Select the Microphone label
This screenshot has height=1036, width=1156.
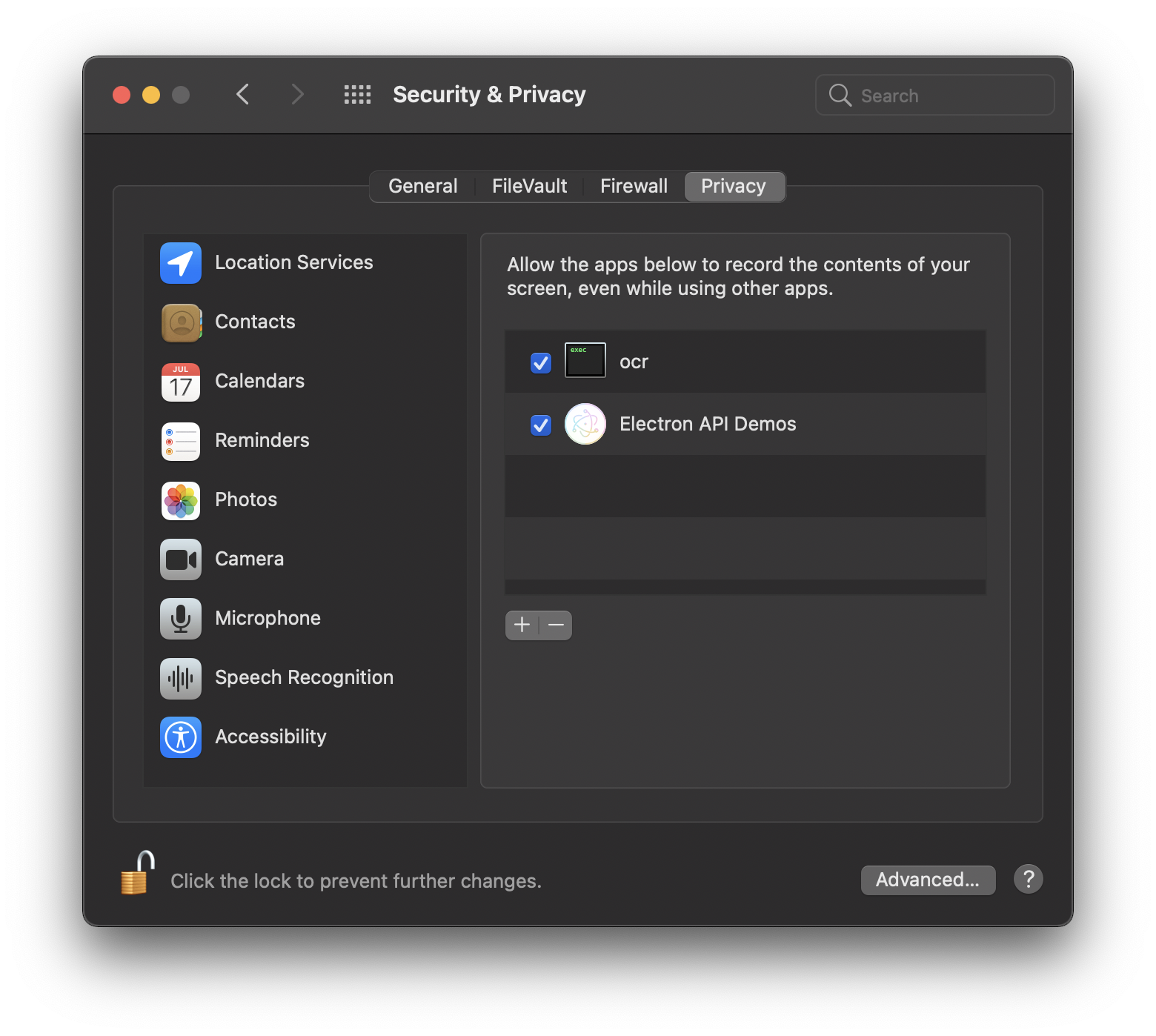268,618
